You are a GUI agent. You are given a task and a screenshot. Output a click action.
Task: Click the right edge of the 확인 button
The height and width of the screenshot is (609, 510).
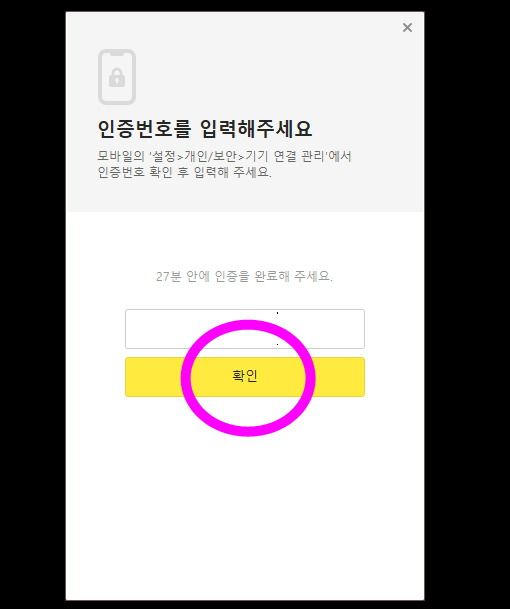coord(357,377)
